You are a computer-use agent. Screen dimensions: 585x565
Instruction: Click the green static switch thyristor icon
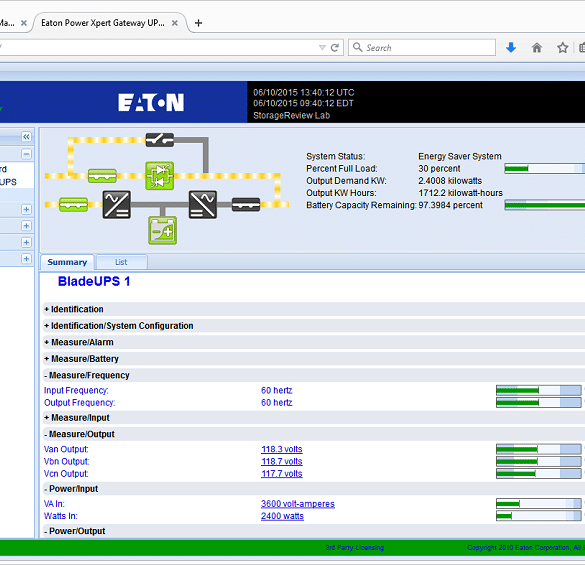tap(160, 175)
